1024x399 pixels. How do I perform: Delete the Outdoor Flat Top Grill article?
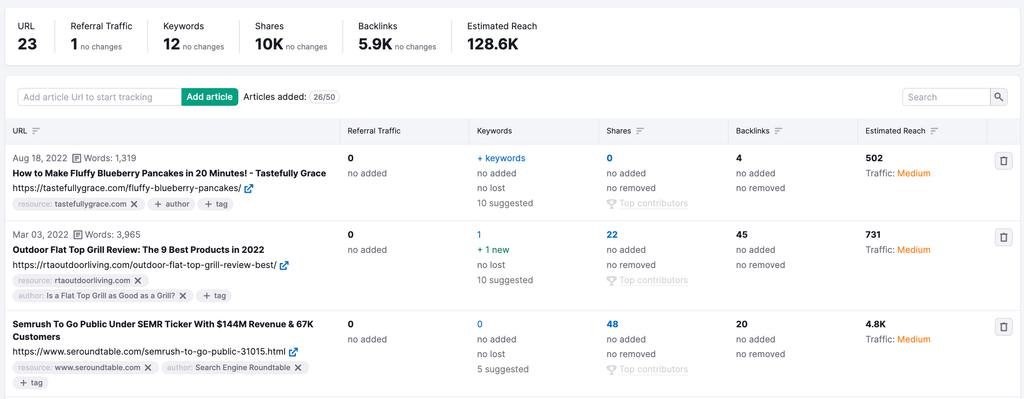click(1004, 238)
